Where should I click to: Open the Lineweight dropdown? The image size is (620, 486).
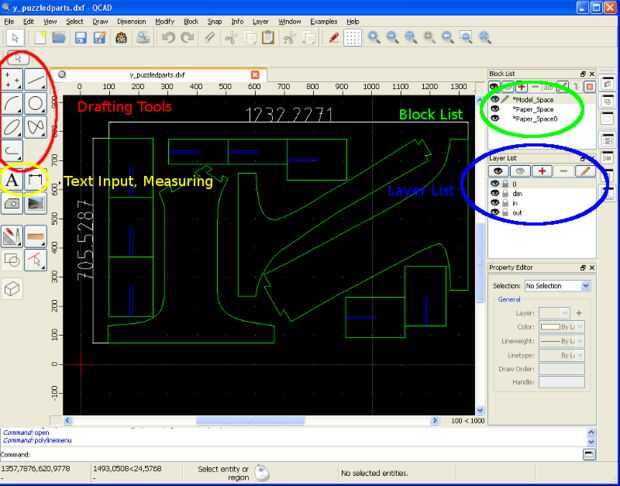click(561, 341)
